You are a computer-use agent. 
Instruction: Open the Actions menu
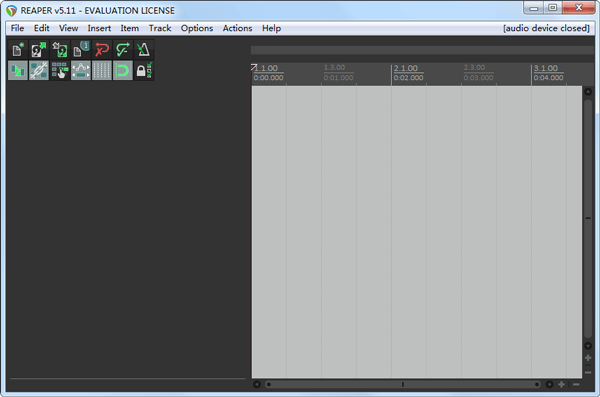[x=237, y=28]
